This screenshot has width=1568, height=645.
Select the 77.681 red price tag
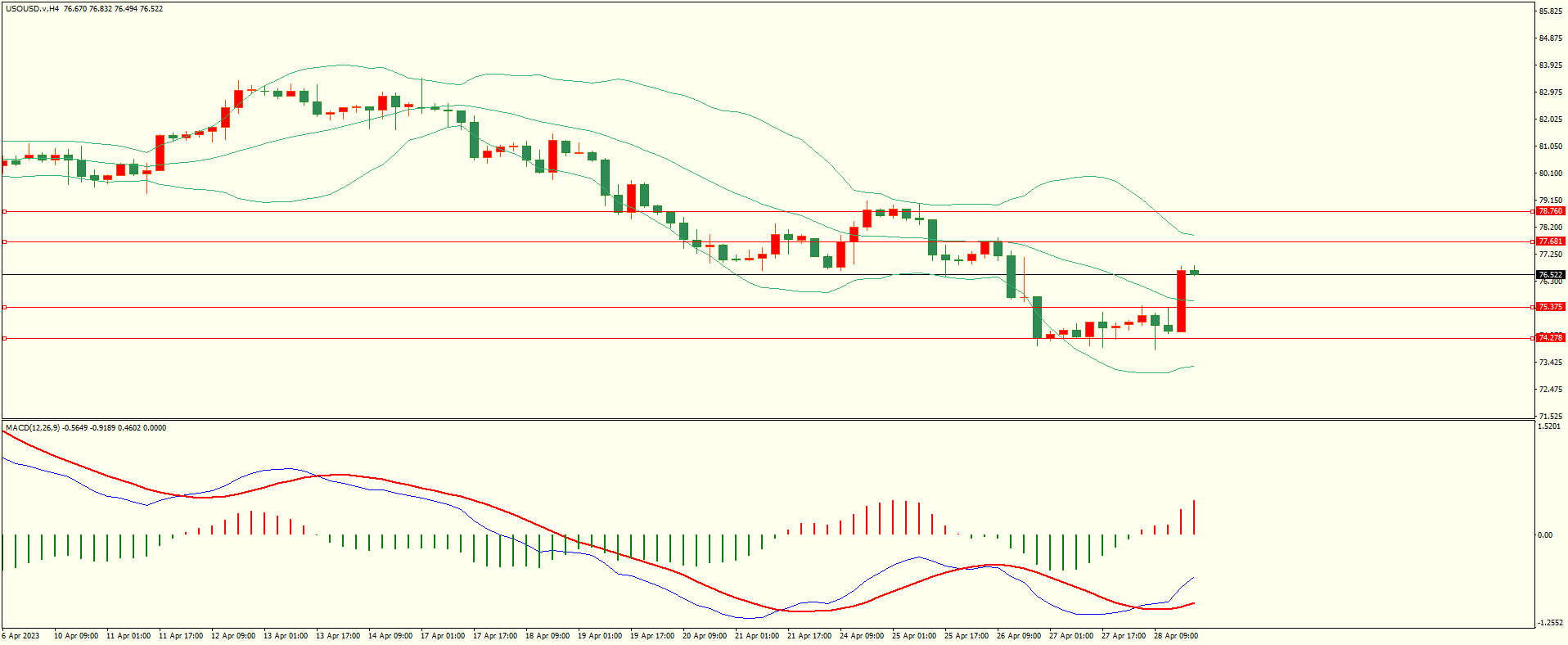[1550, 241]
